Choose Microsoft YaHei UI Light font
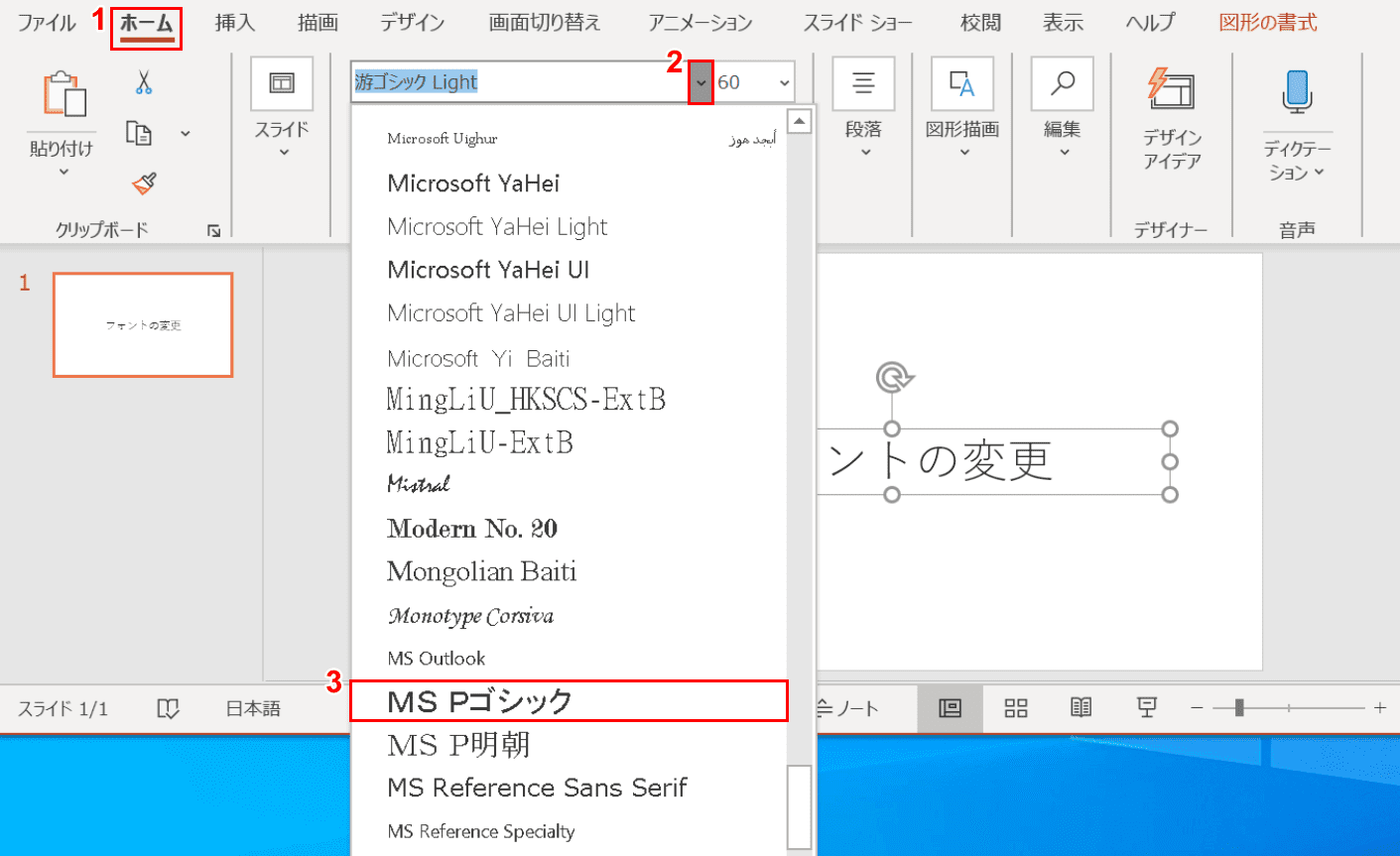 [x=569, y=313]
